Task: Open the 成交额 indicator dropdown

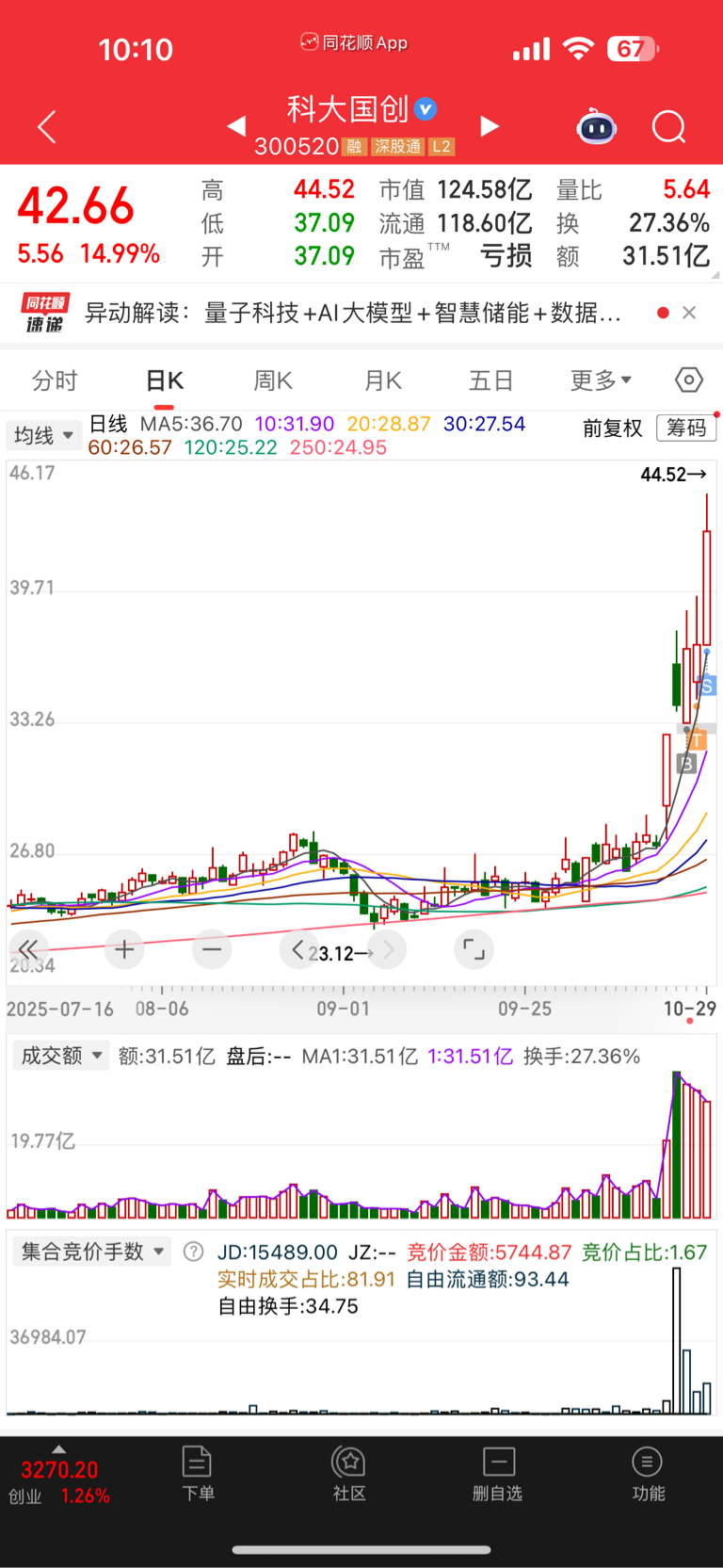Action: pos(60,1056)
